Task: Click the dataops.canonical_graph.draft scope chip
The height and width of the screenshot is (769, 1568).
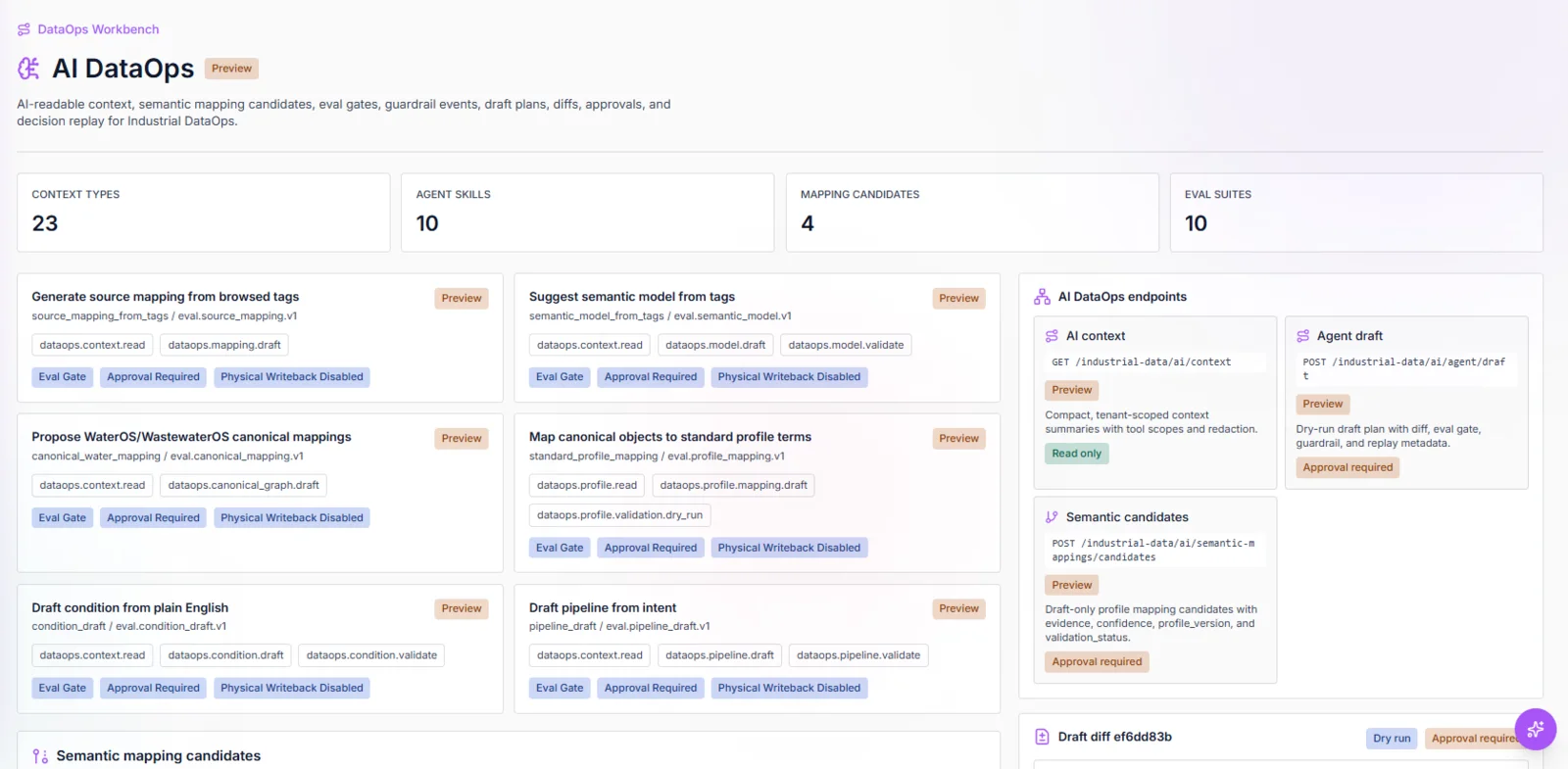Action: (244, 485)
